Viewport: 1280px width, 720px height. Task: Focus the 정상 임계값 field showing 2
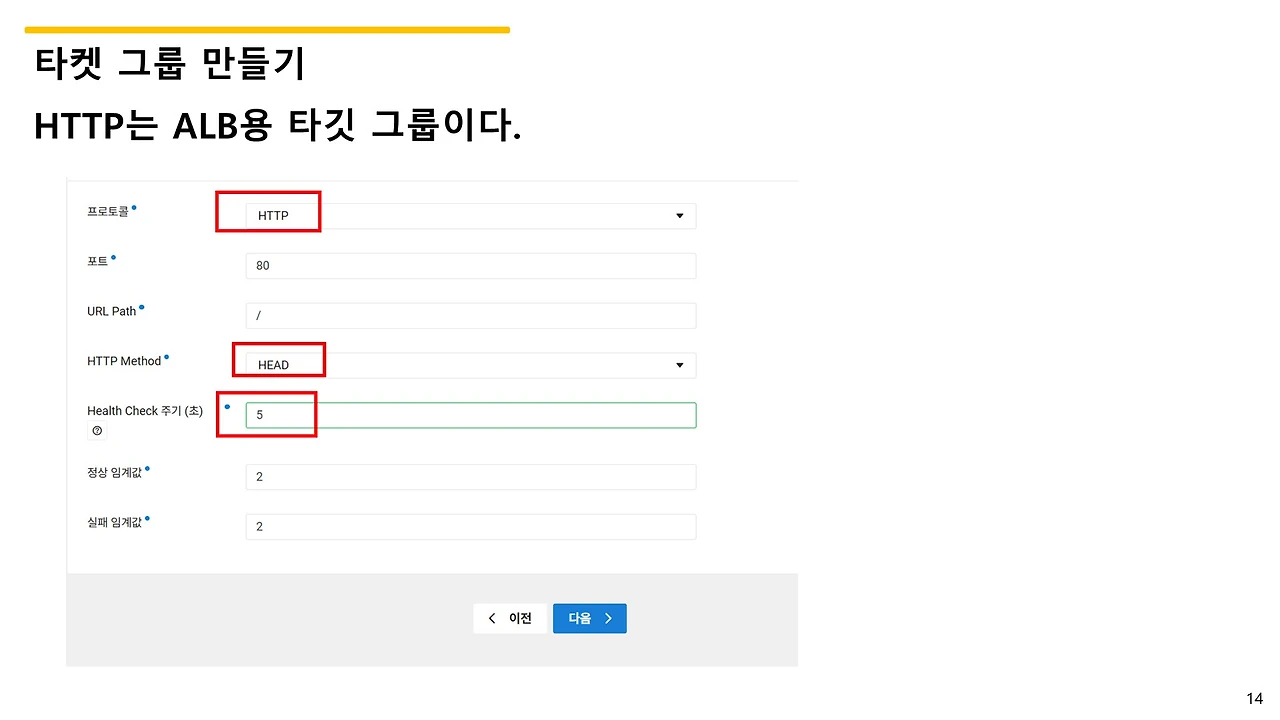tap(470, 476)
